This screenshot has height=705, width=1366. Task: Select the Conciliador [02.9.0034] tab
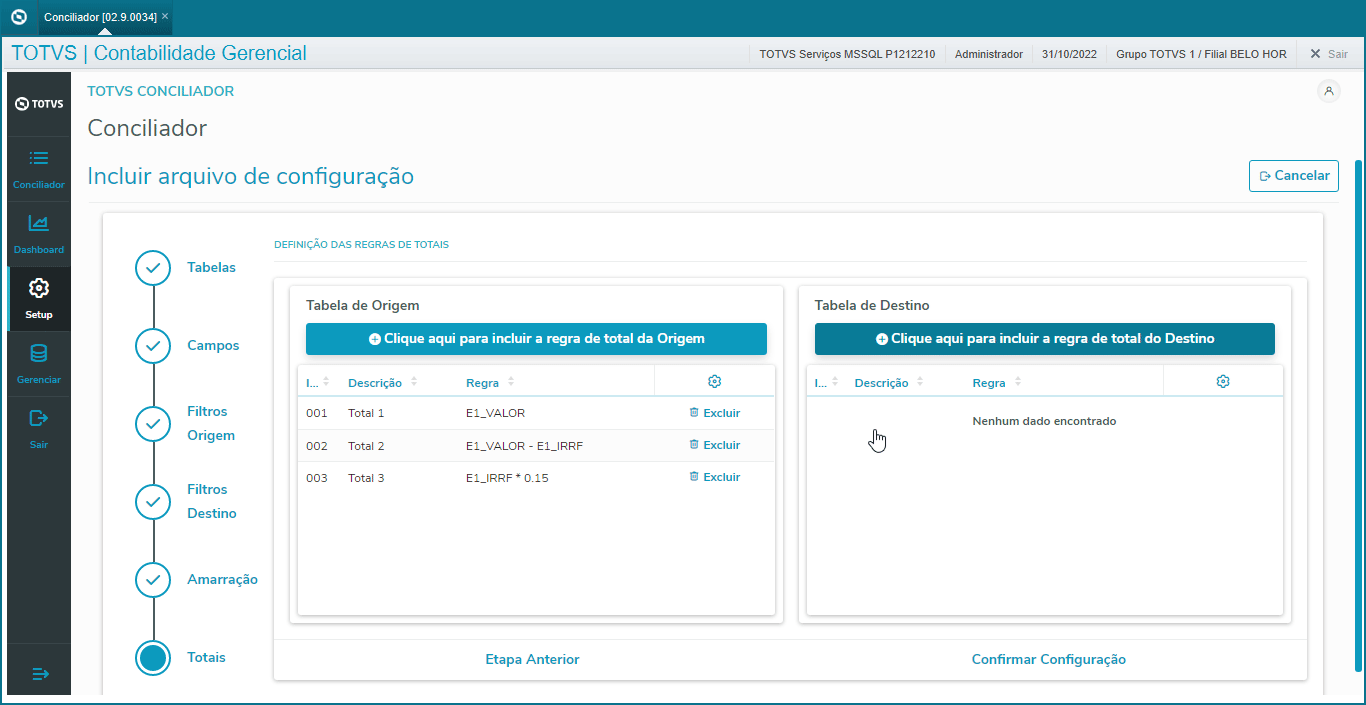coord(100,17)
